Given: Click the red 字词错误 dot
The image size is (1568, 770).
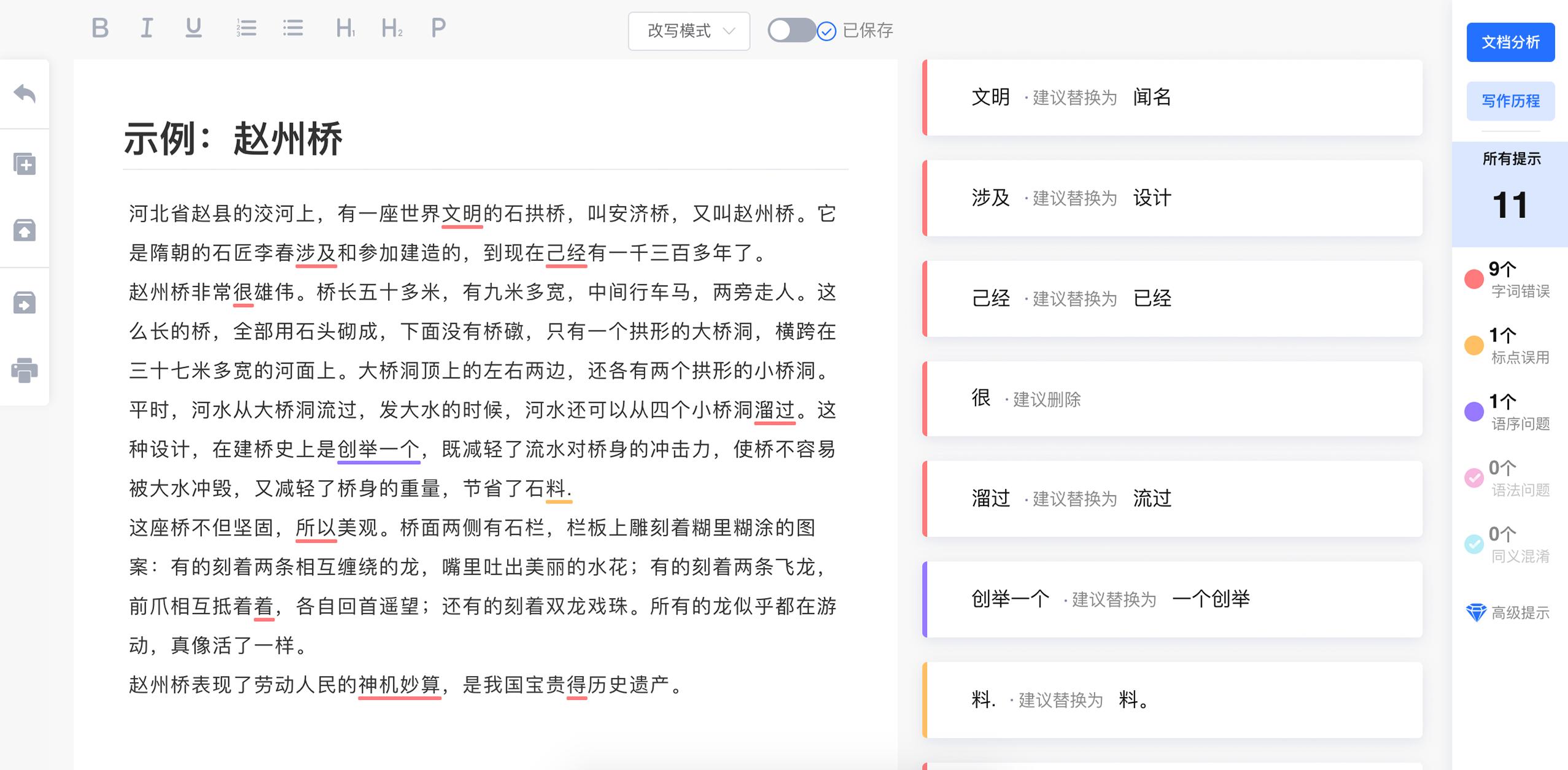Looking at the screenshot, I should coord(1474,279).
